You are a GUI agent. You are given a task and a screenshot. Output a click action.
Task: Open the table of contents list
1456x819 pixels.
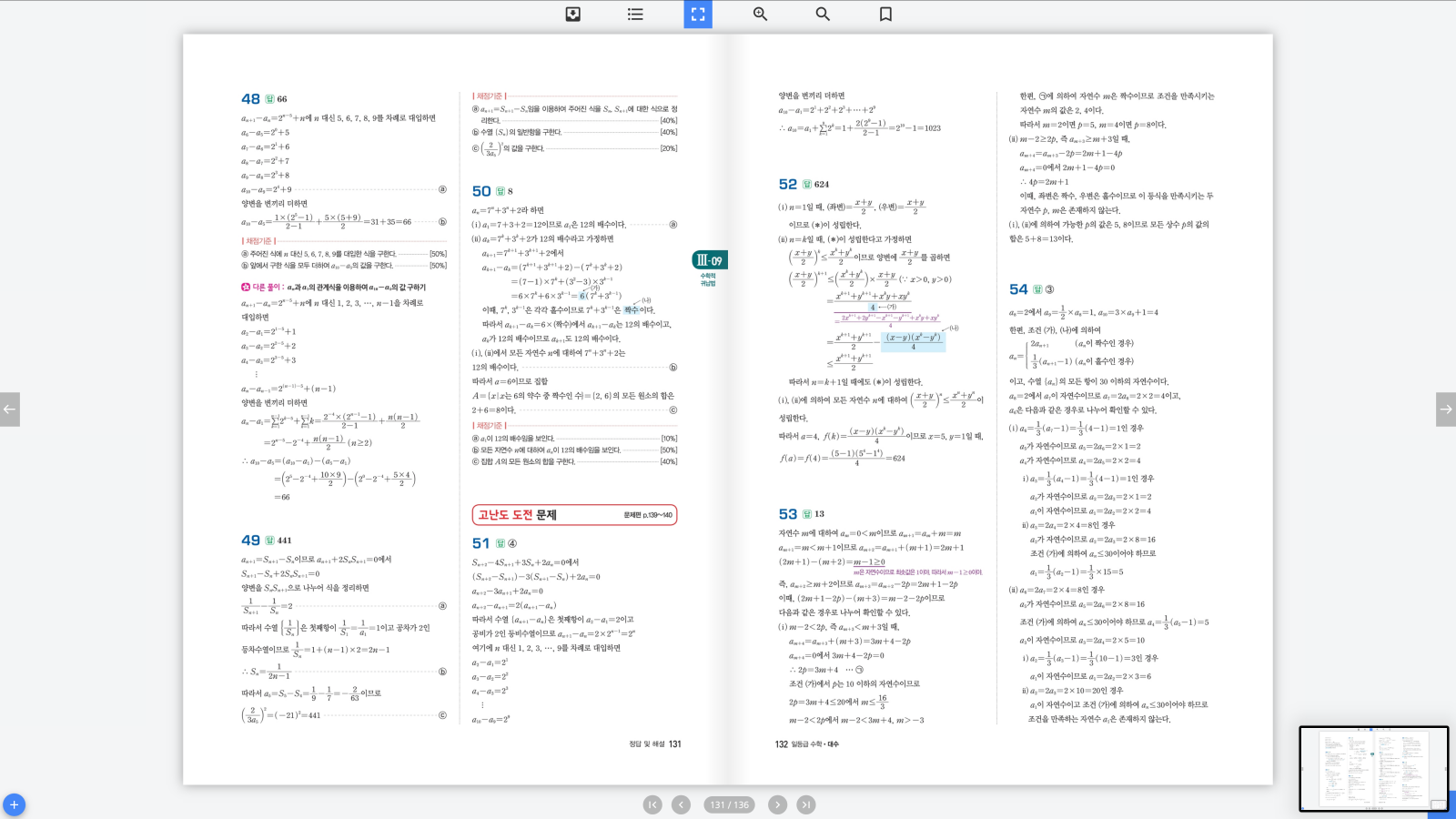pos(635,14)
